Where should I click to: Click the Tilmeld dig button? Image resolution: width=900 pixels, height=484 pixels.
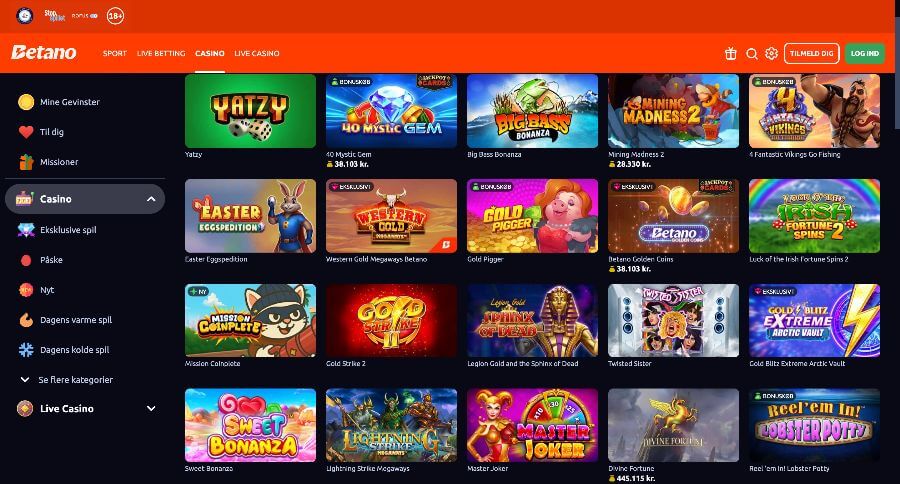(x=812, y=53)
